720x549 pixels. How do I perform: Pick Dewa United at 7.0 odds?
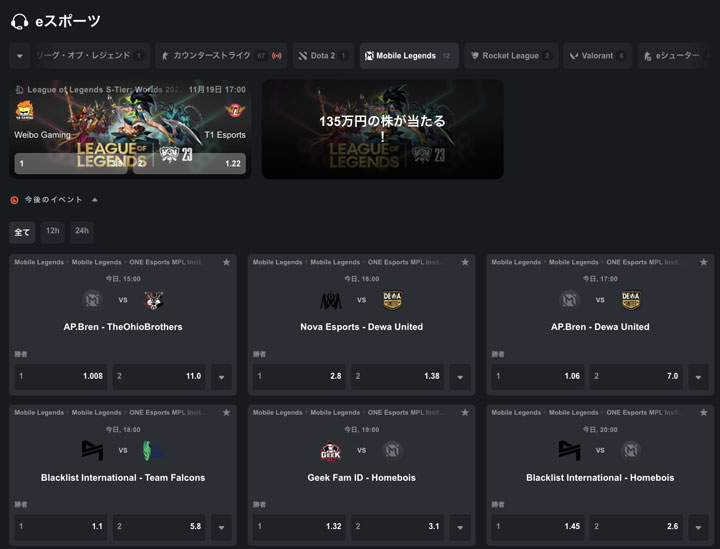pyautogui.click(x=636, y=376)
